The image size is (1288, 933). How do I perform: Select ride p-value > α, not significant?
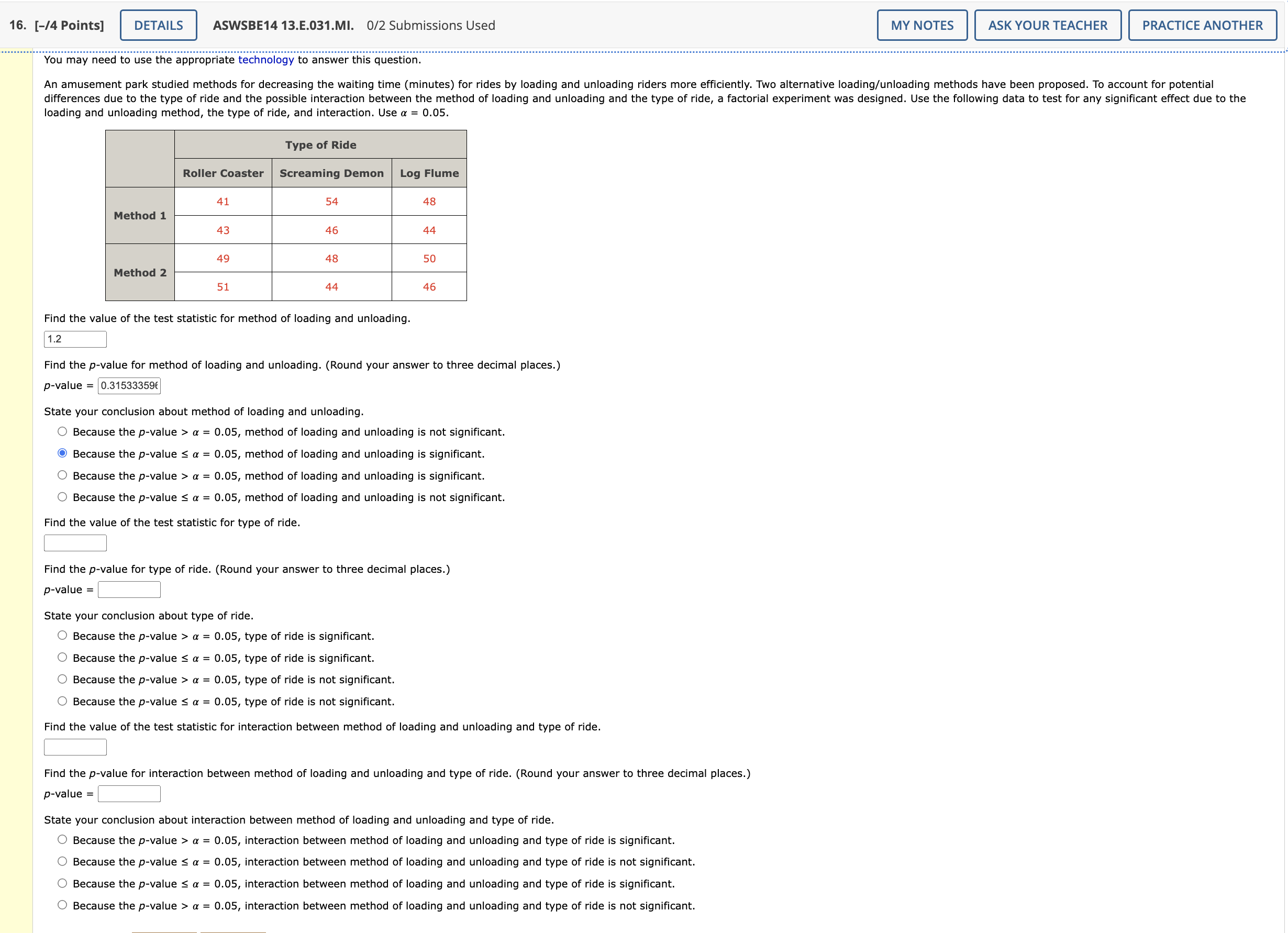click(x=62, y=679)
